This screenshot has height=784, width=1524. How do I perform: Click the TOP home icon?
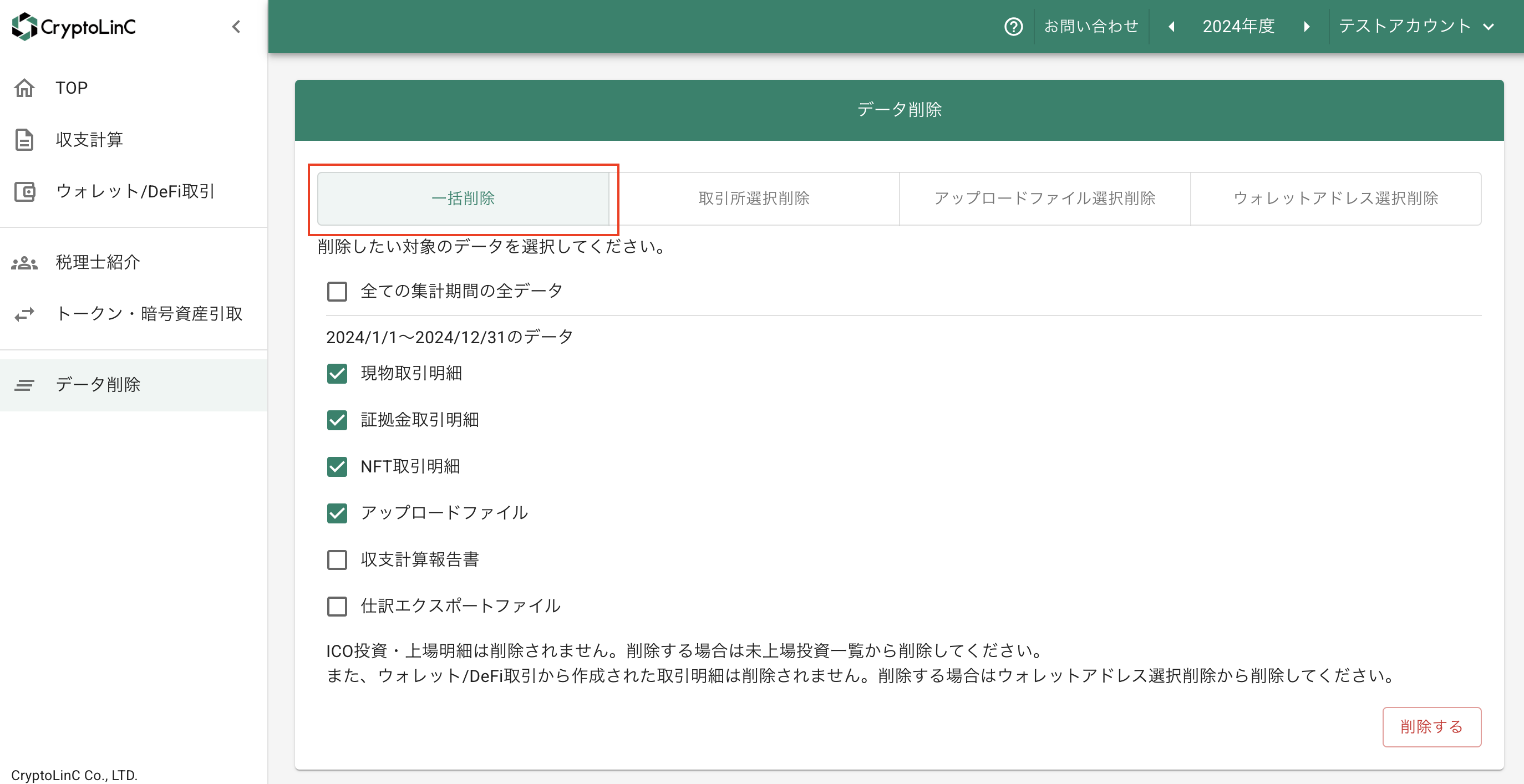point(24,88)
